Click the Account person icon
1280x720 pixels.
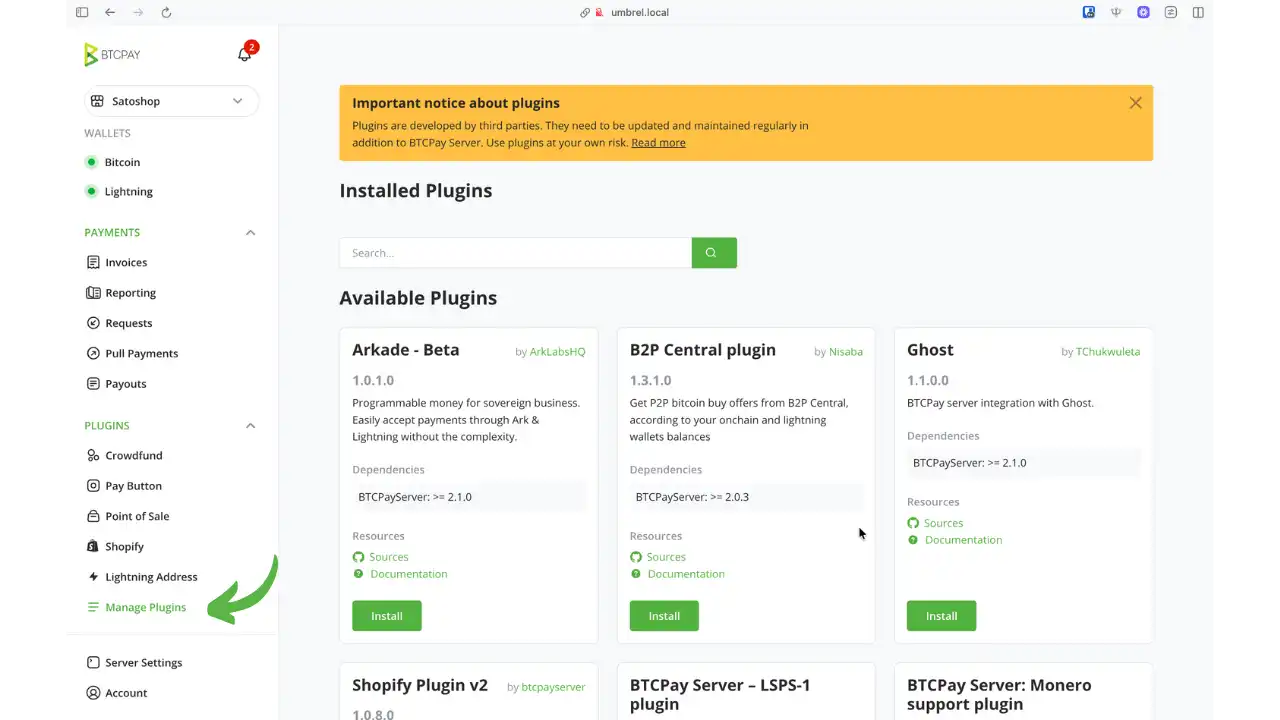[91, 692]
